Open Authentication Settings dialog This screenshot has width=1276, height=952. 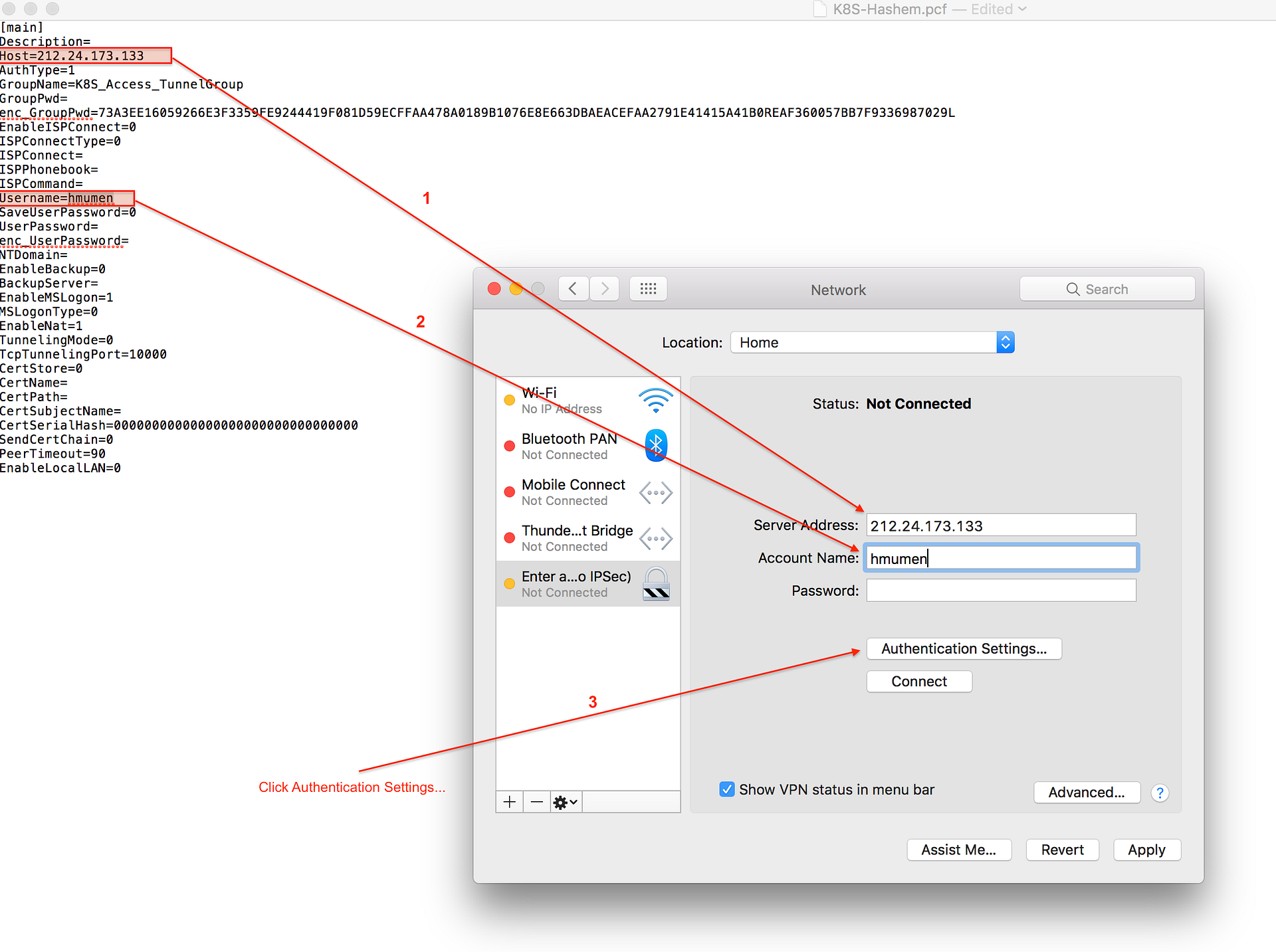pos(964,648)
